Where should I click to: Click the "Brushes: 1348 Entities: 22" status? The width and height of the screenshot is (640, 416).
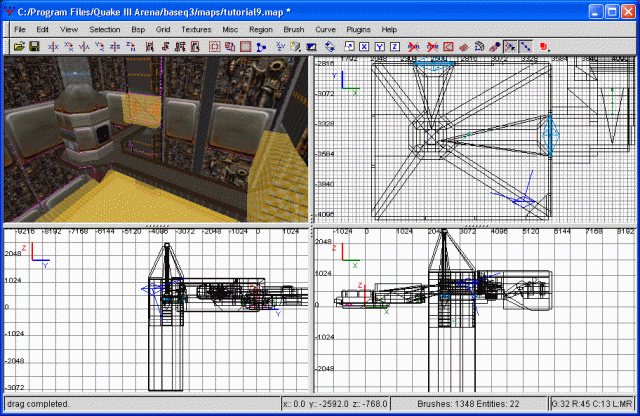pyautogui.click(x=468, y=404)
